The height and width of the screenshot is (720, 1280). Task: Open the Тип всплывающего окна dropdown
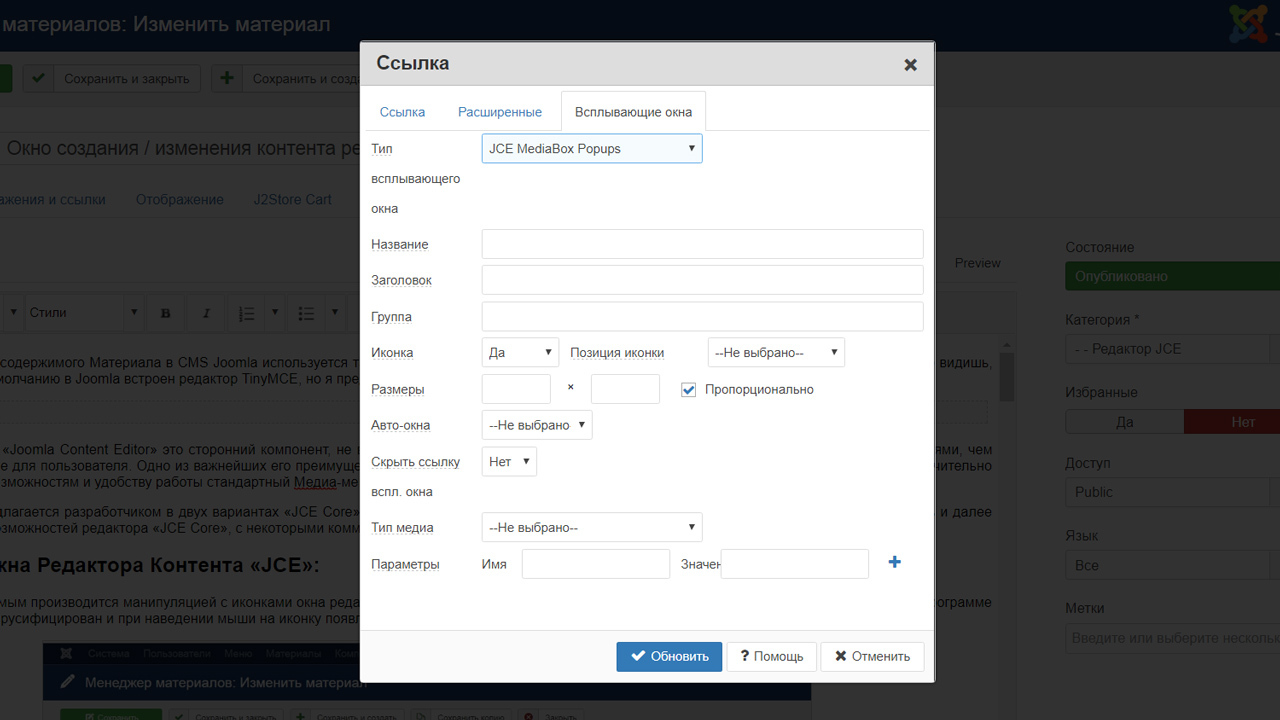coord(592,149)
